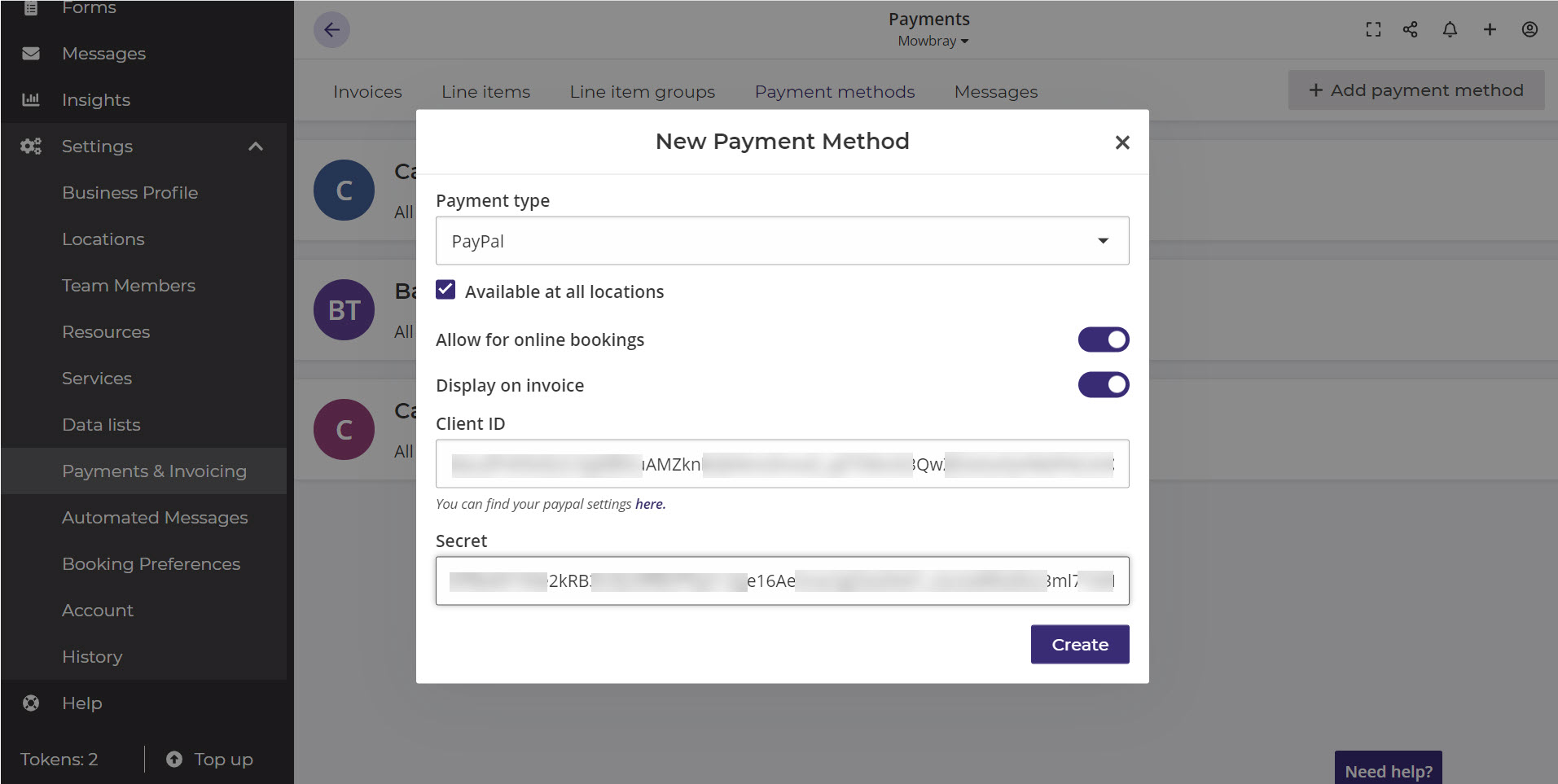Viewport: 1558px width, 784px height.
Task: Close the New Payment Method dialog
Action: coord(1122,142)
